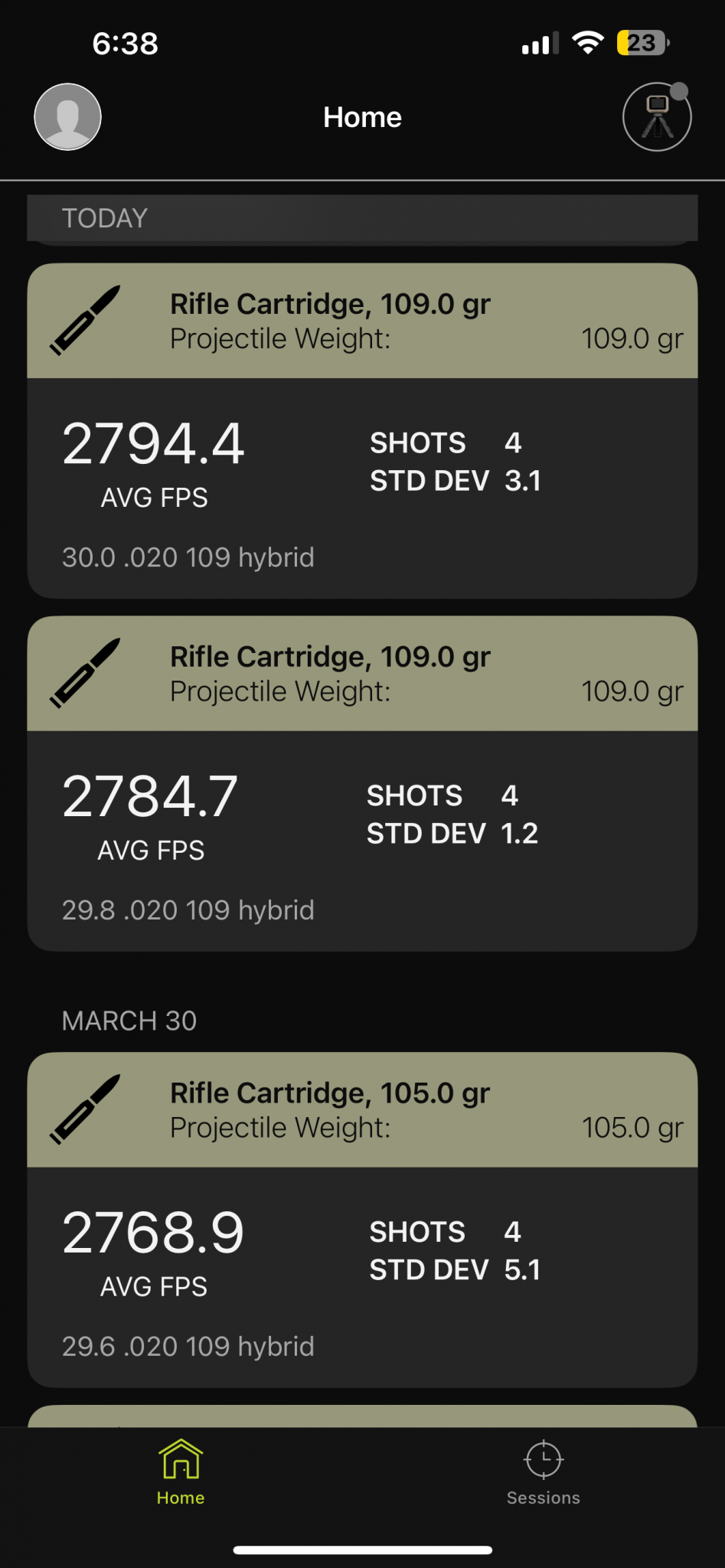Tap the partially visible card at bottom
725x1568 pixels.
tap(362, 1416)
